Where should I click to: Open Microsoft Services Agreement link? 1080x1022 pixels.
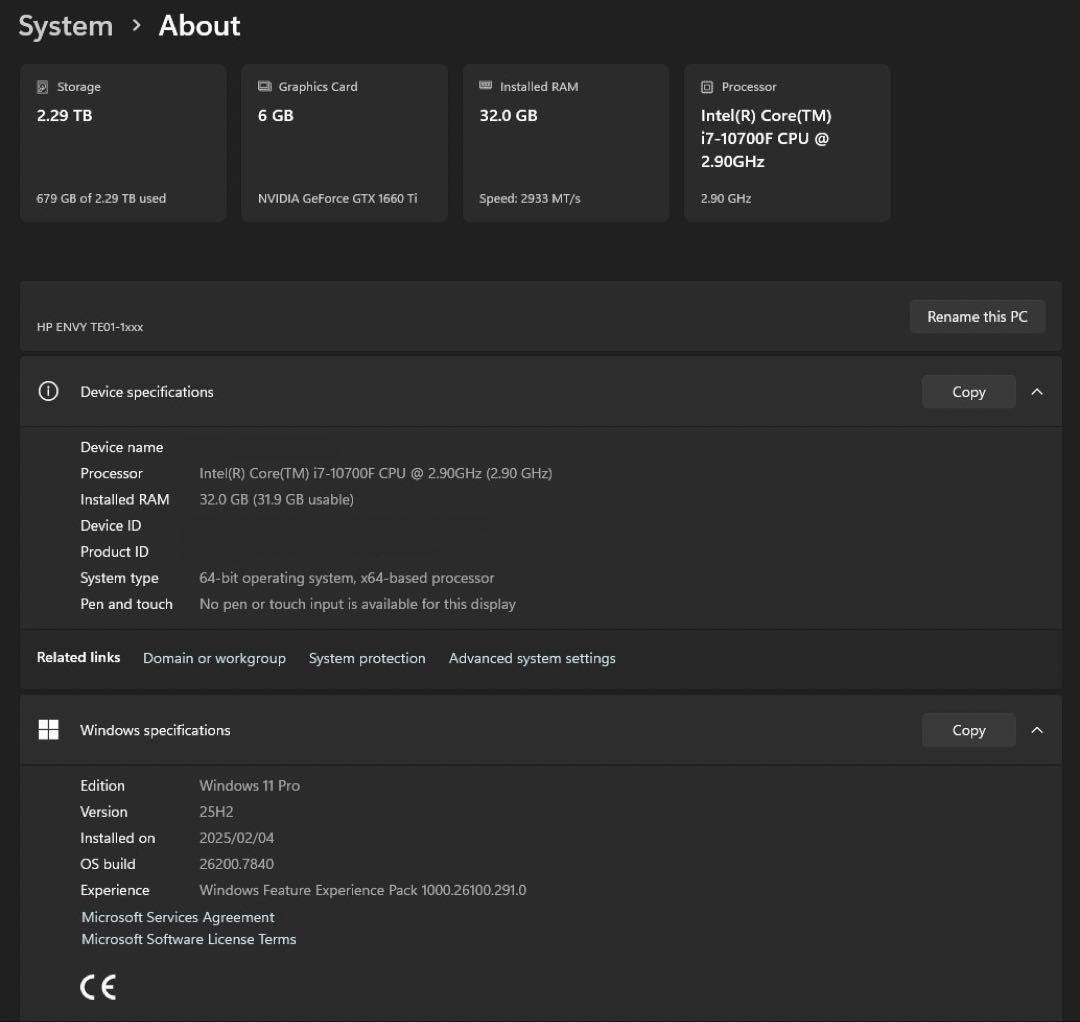pos(178,917)
